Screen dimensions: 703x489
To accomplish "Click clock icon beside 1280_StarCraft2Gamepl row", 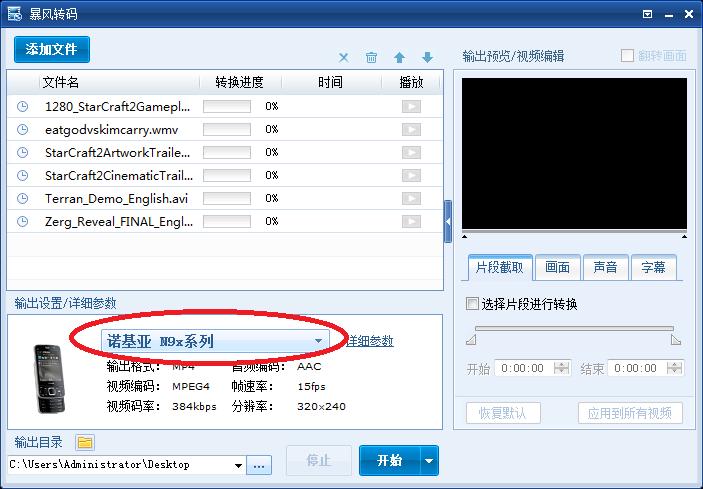I will 22,106.
